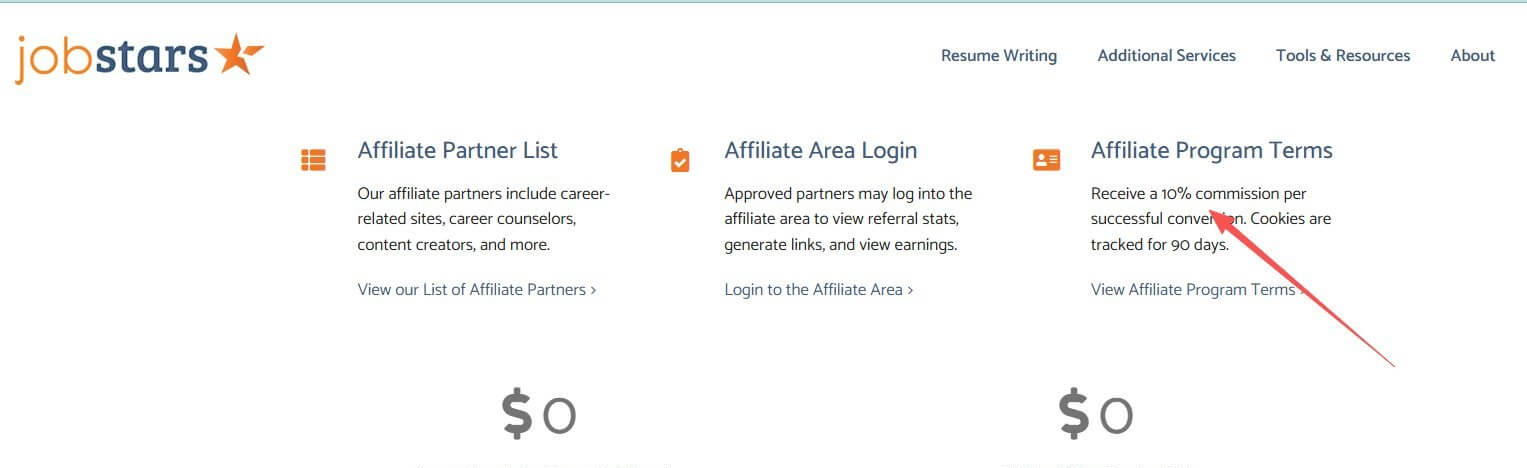
Task: Follow the View our List of Affiliate Partners link
Action: coord(477,290)
